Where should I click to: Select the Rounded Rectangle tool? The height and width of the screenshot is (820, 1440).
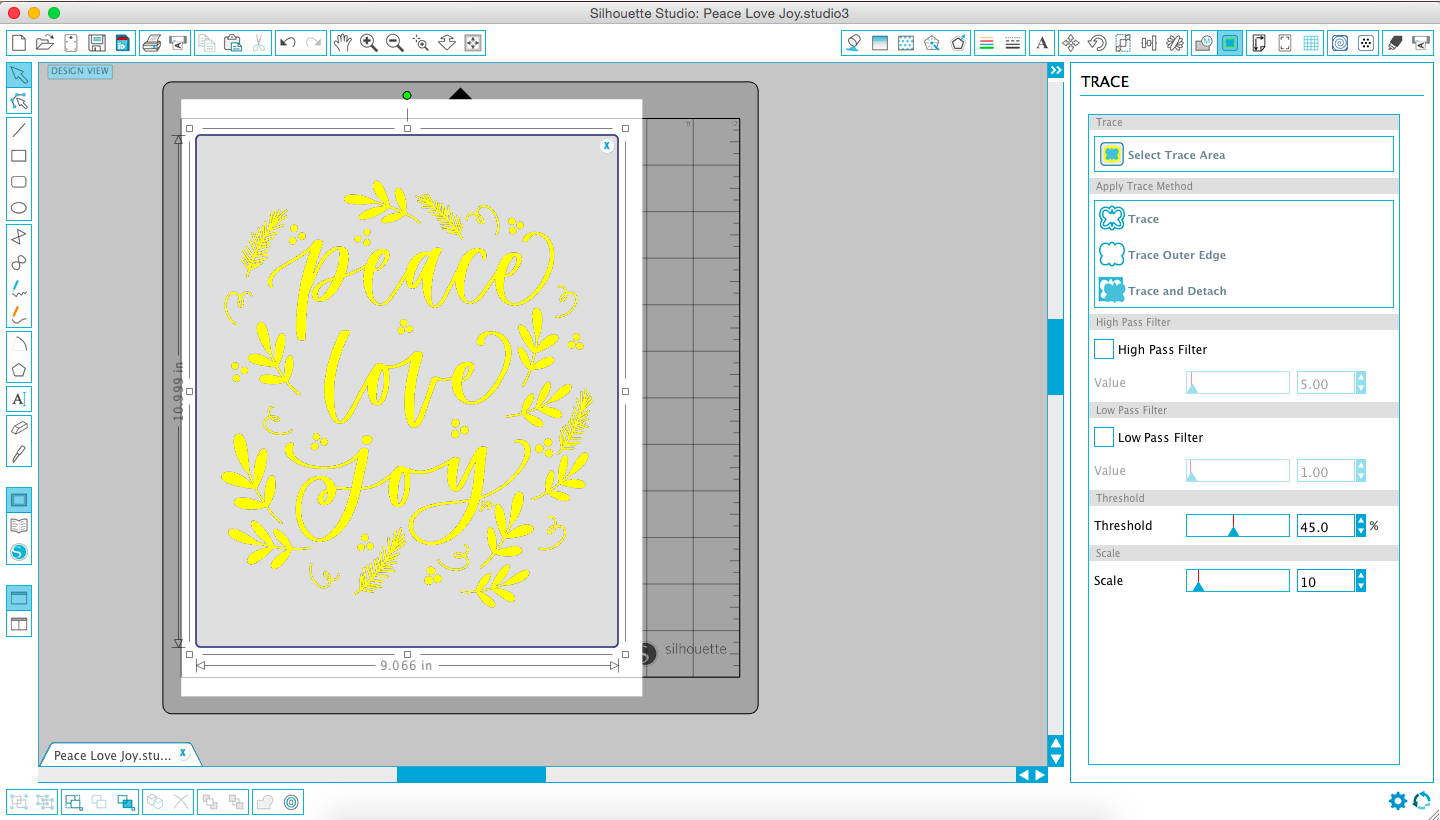click(18, 182)
